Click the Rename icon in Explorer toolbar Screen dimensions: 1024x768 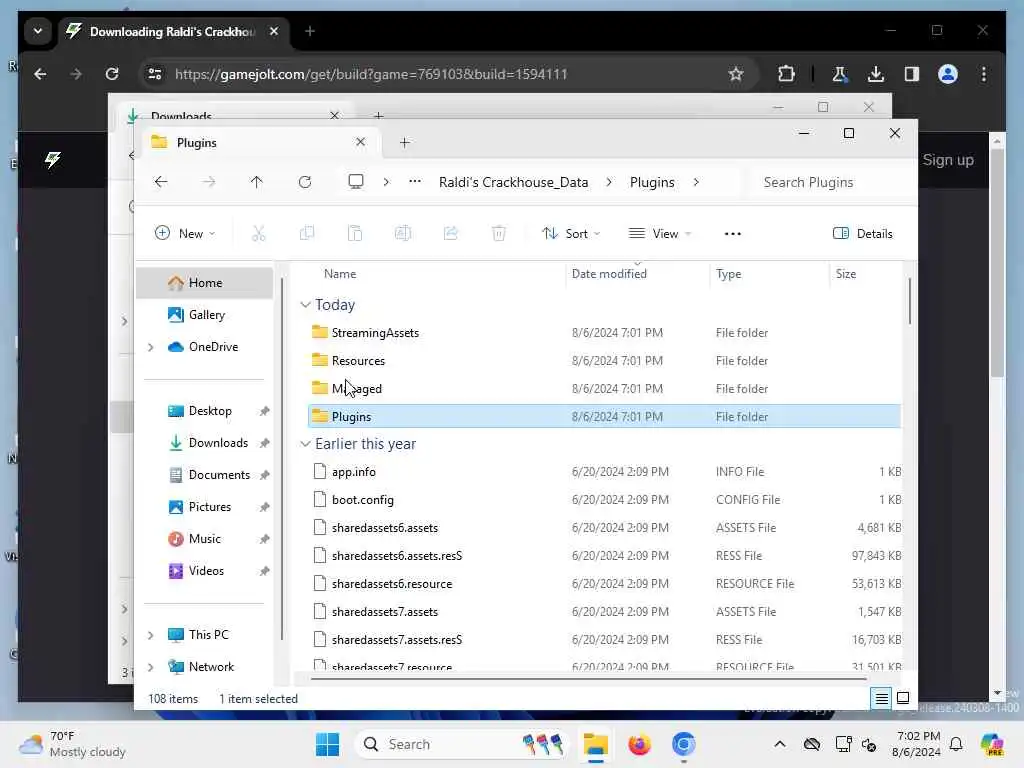402,233
